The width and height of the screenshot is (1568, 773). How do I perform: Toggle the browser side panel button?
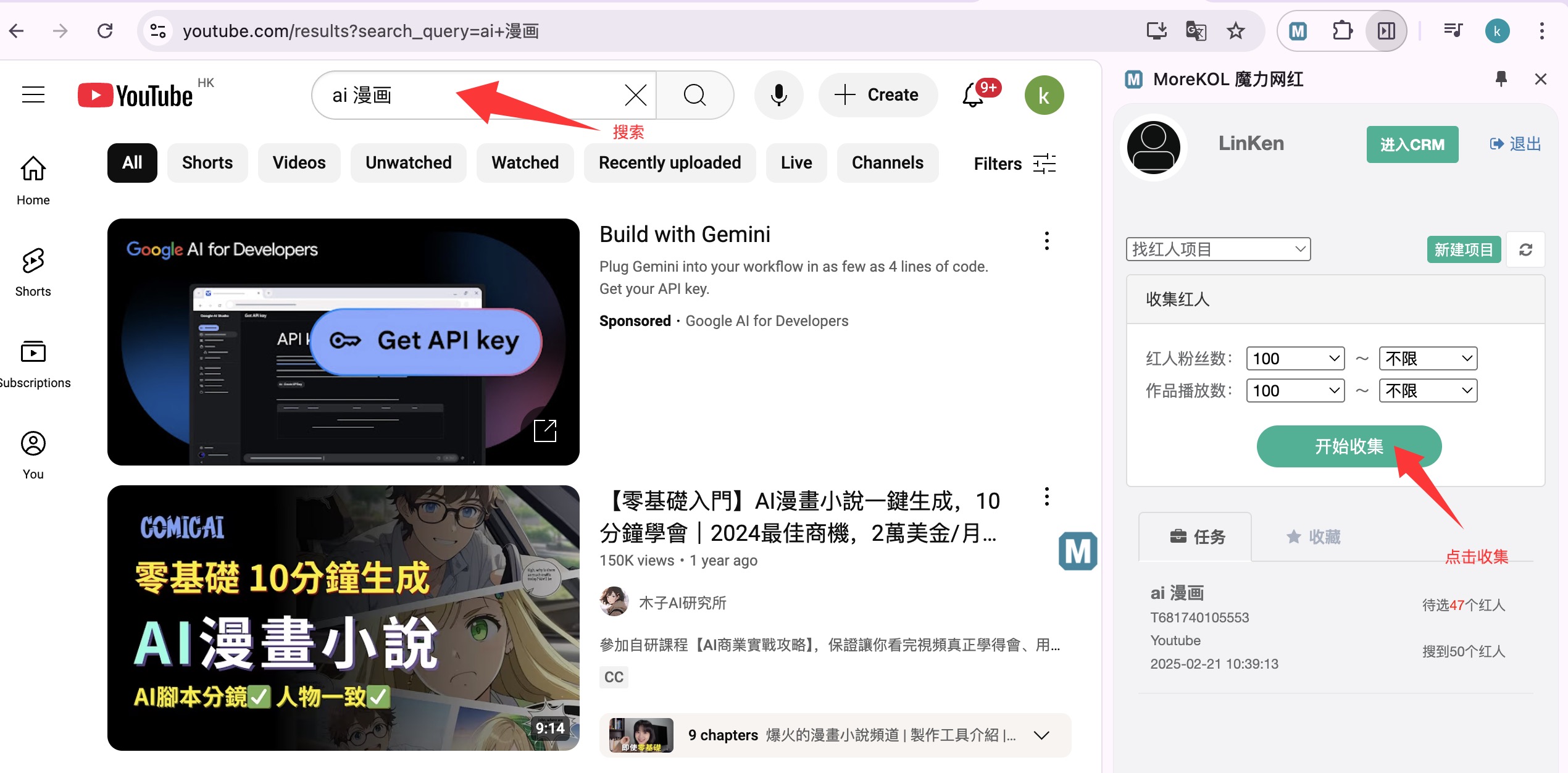coord(1387,31)
